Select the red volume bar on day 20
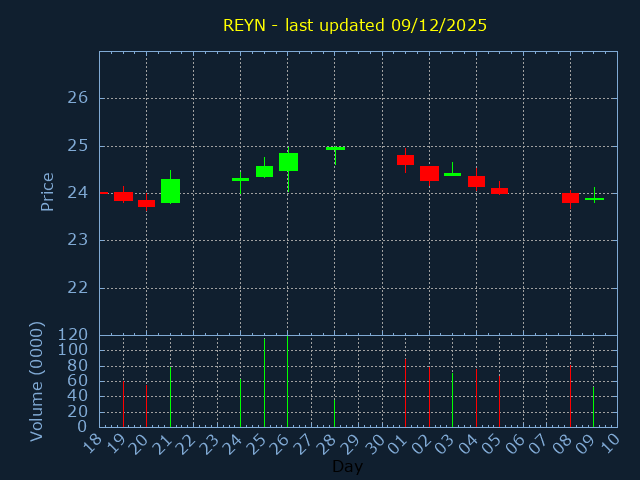Image resolution: width=640 pixels, height=480 pixels. pos(147,405)
